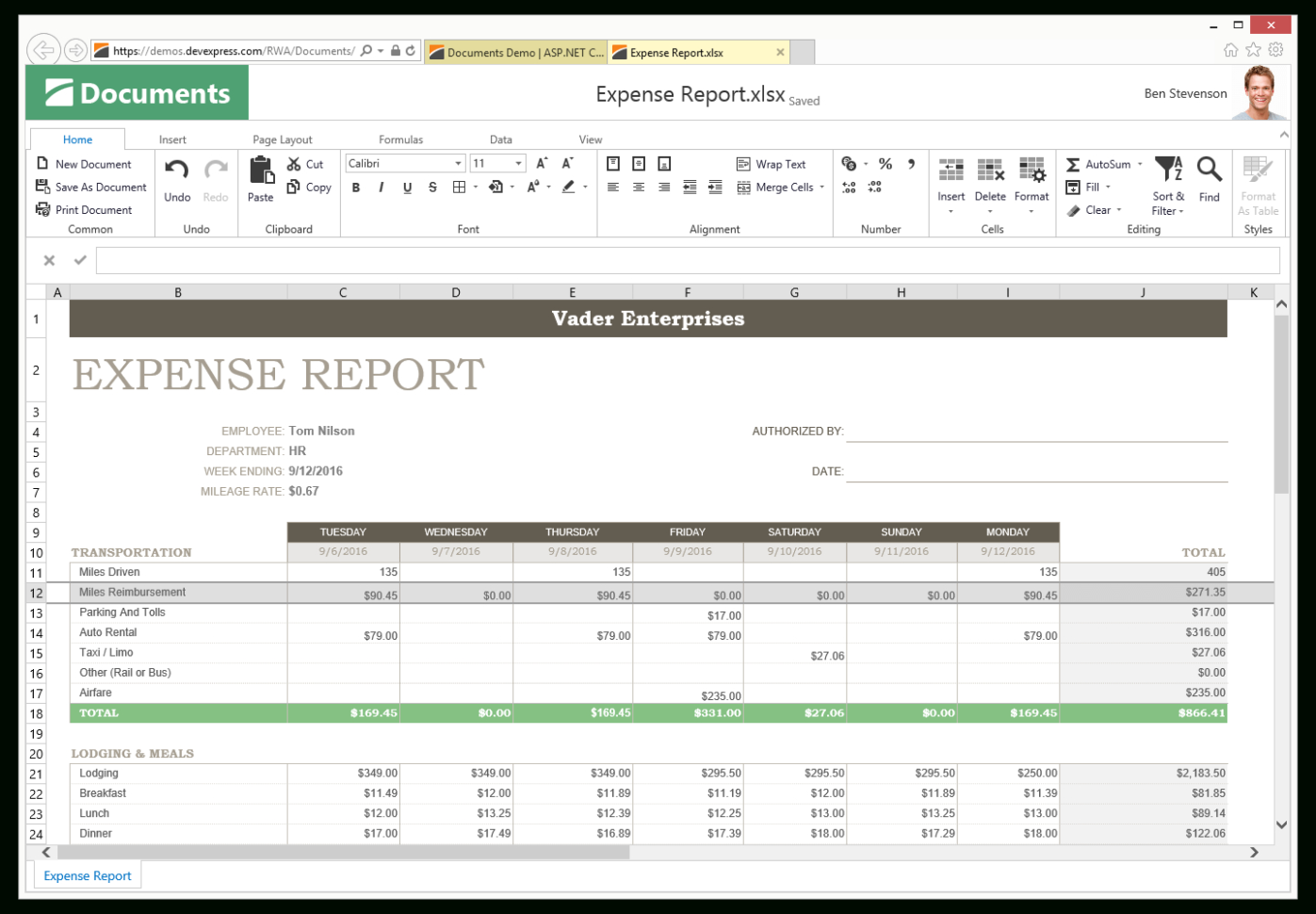The image size is (1316, 914).
Task: Open the Page Layout tab
Action: tap(282, 139)
